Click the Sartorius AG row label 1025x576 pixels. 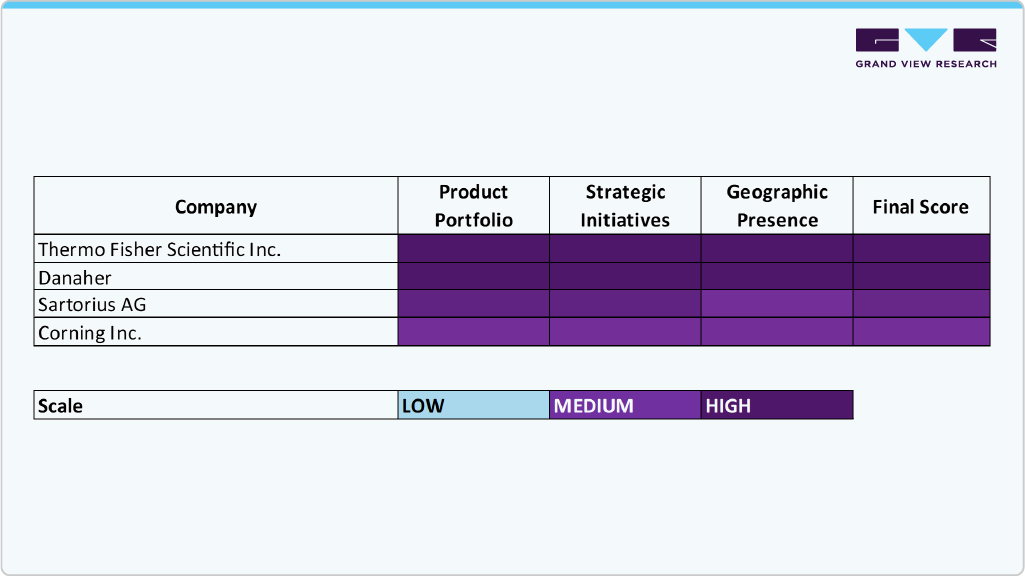(x=92, y=304)
